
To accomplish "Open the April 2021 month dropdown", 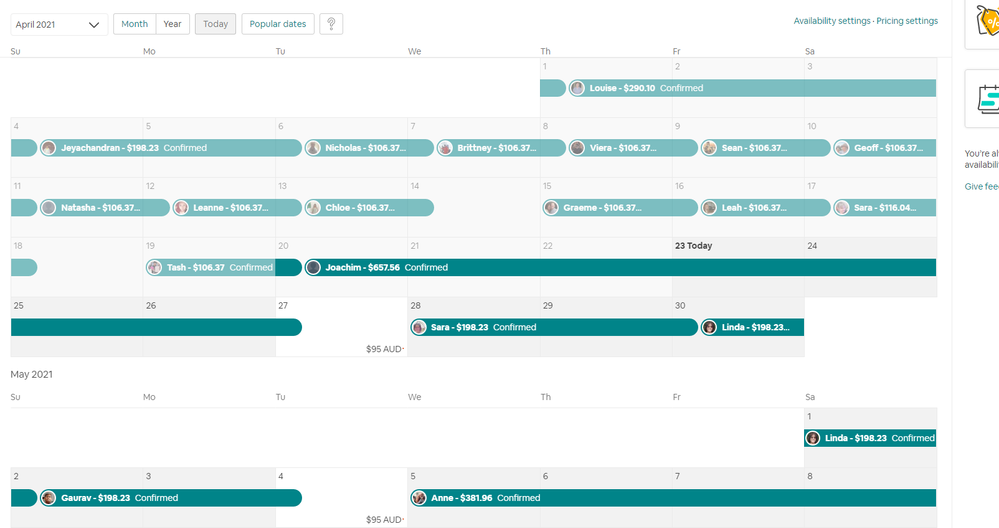I will pyautogui.click(x=59, y=24).
